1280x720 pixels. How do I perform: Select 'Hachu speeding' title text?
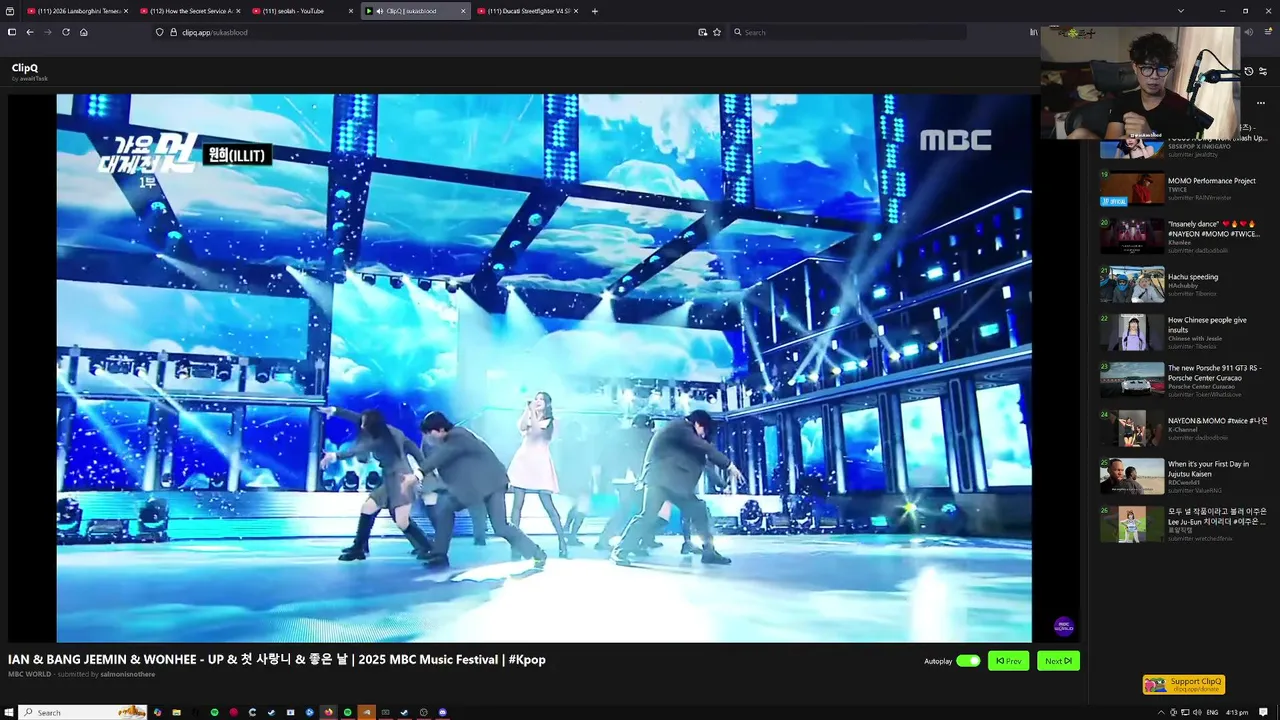(x=1193, y=277)
